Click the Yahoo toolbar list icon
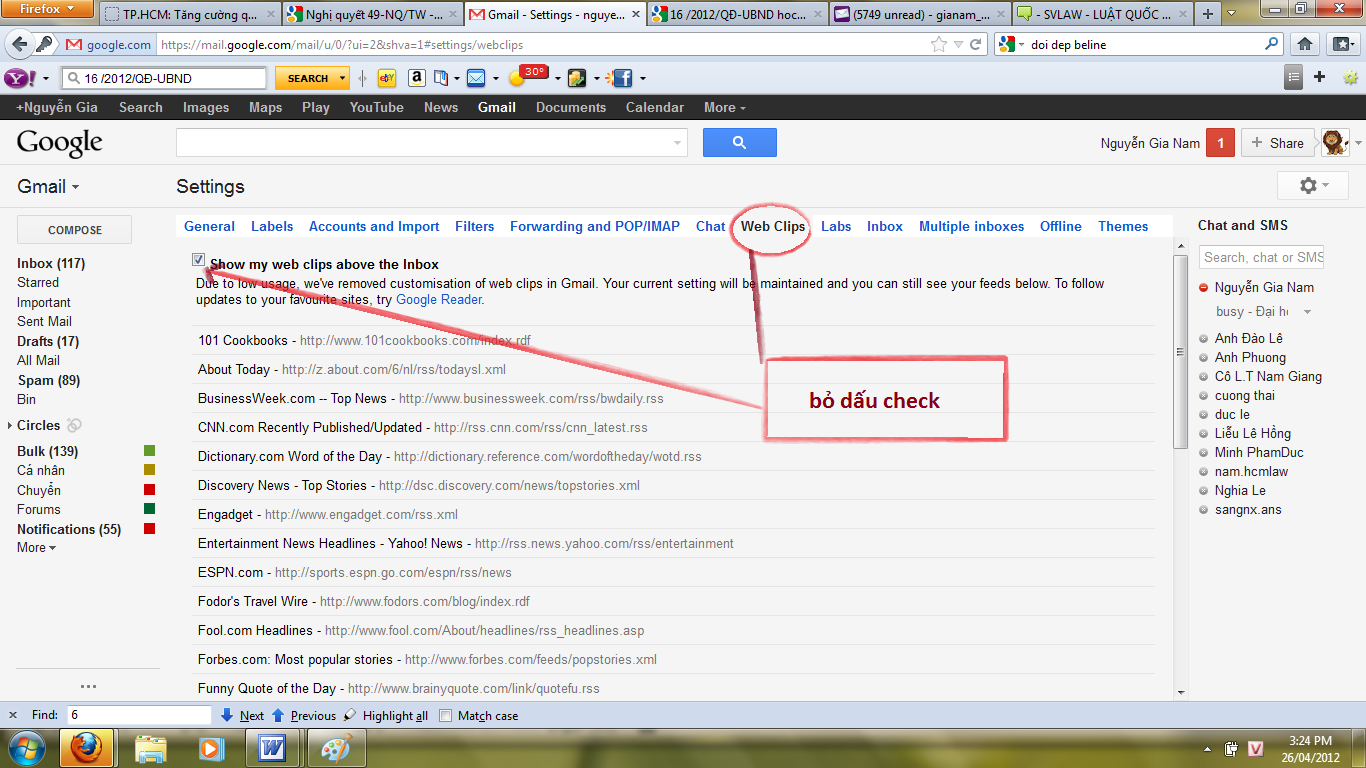Image resolution: width=1366 pixels, height=768 pixels. click(x=1295, y=77)
